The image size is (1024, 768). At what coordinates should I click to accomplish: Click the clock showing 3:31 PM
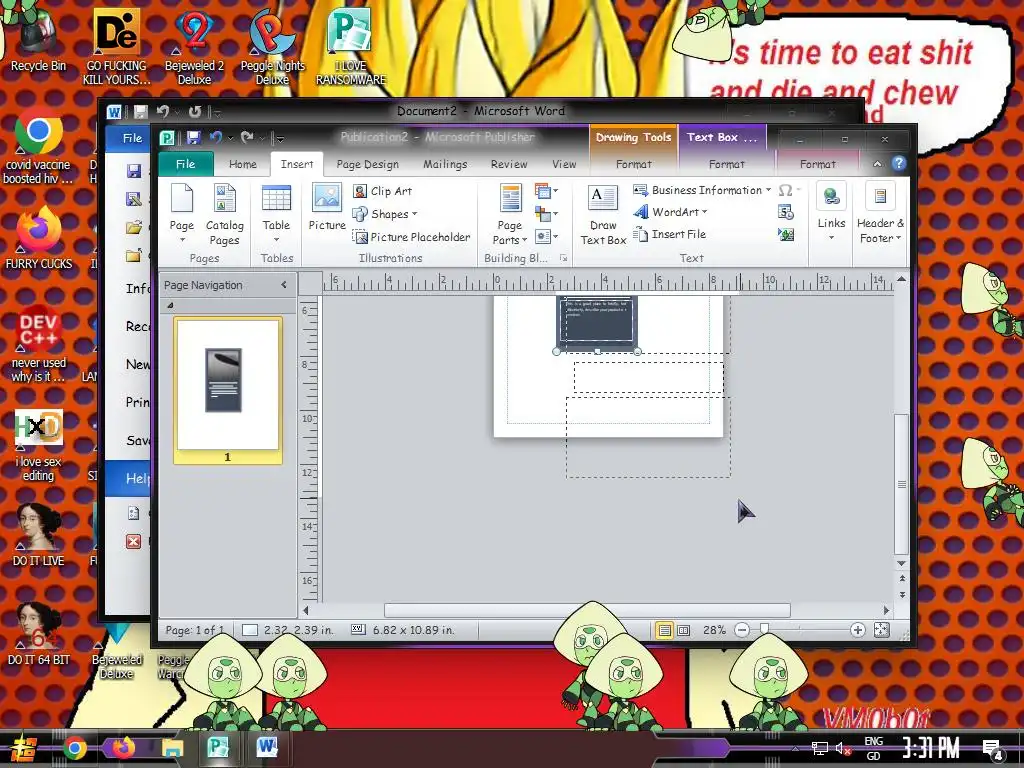(931, 748)
